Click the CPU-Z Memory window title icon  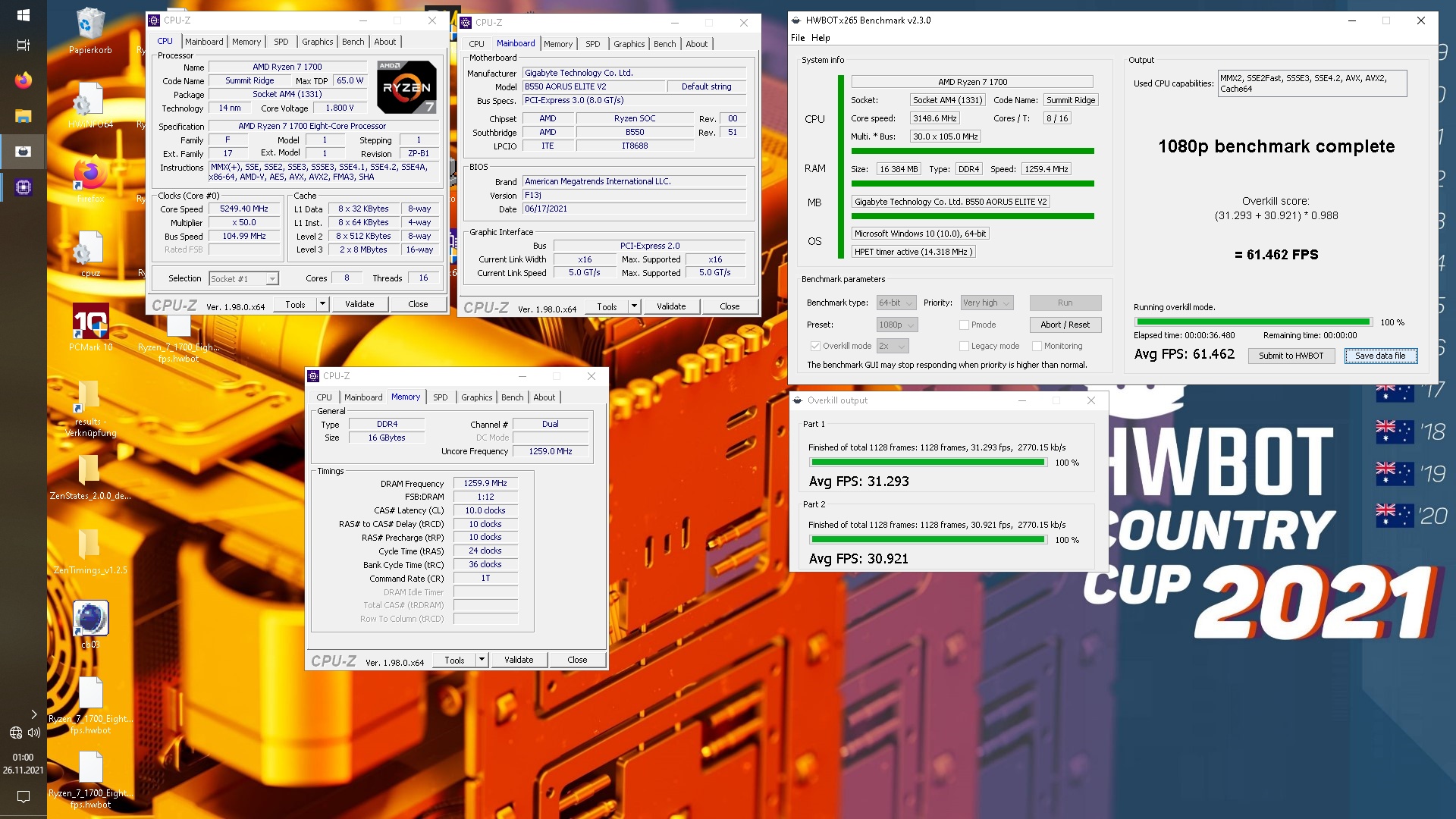pyautogui.click(x=313, y=376)
